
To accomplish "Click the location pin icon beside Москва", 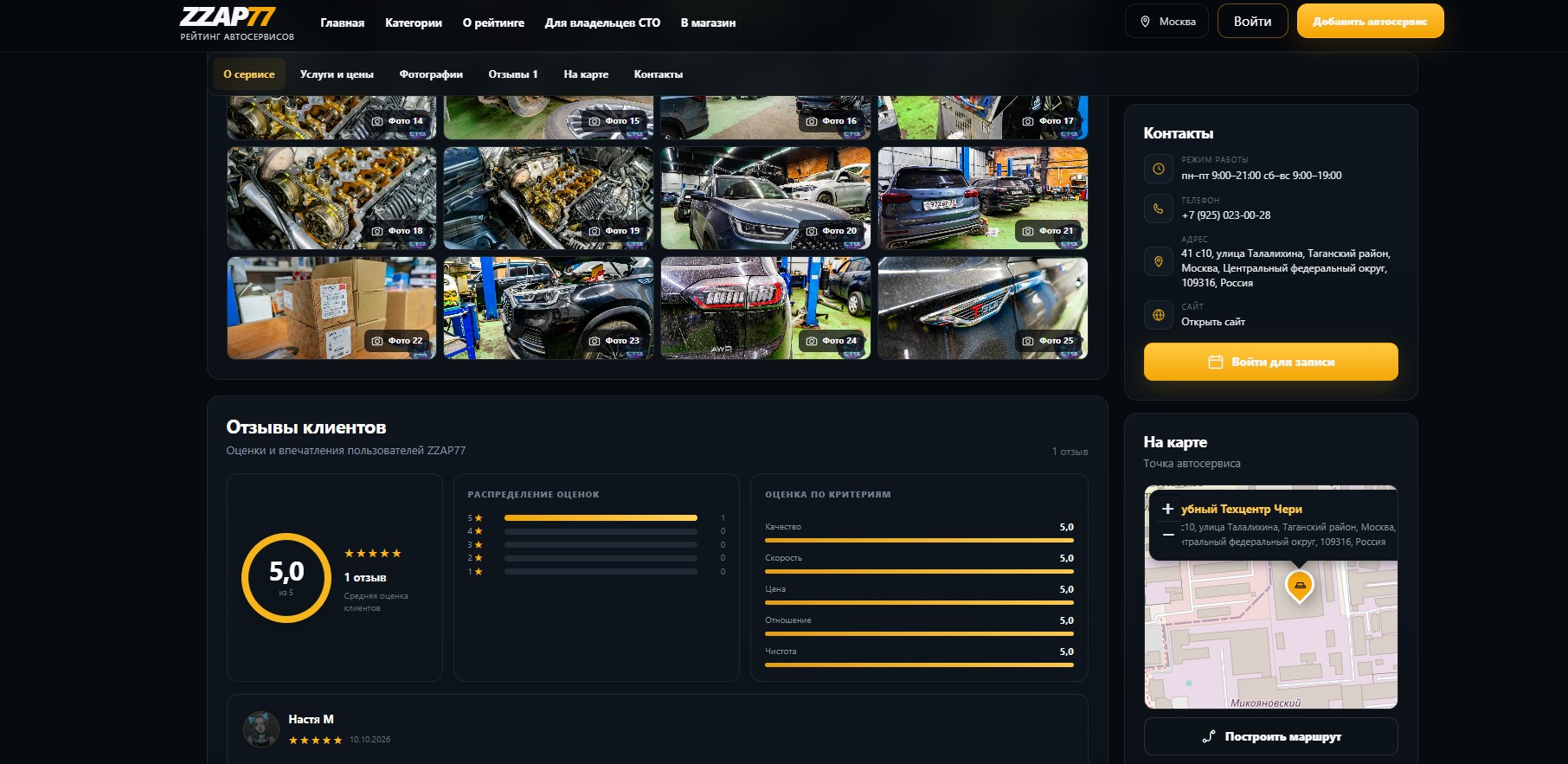I will (1145, 22).
